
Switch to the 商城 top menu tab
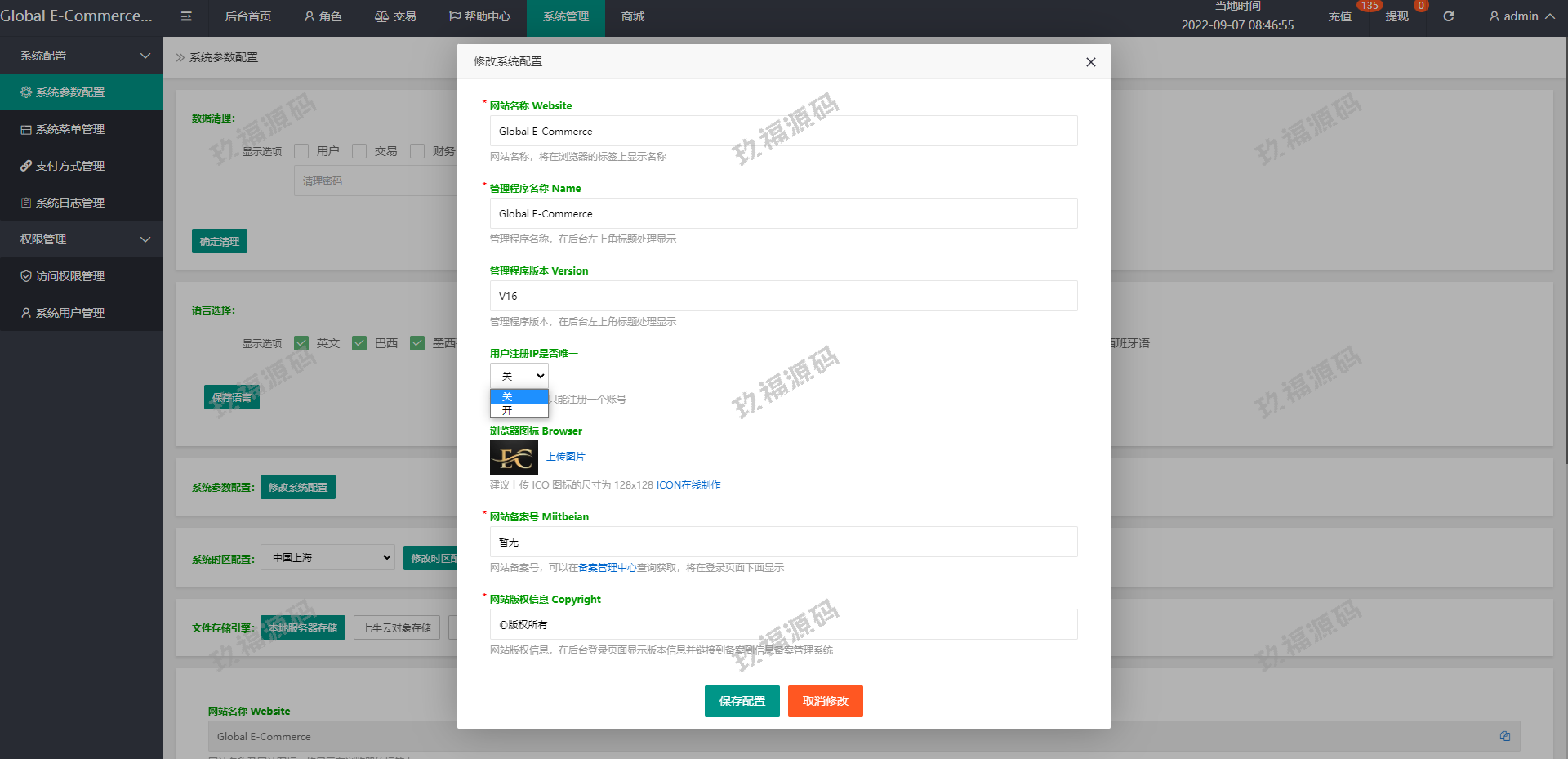(x=633, y=16)
